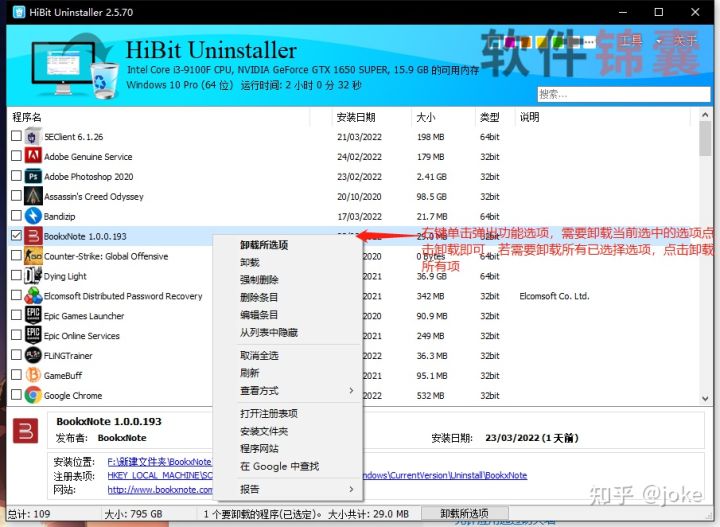
Task: Click the Adobe Genuine Service icon
Action: (x=33, y=157)
